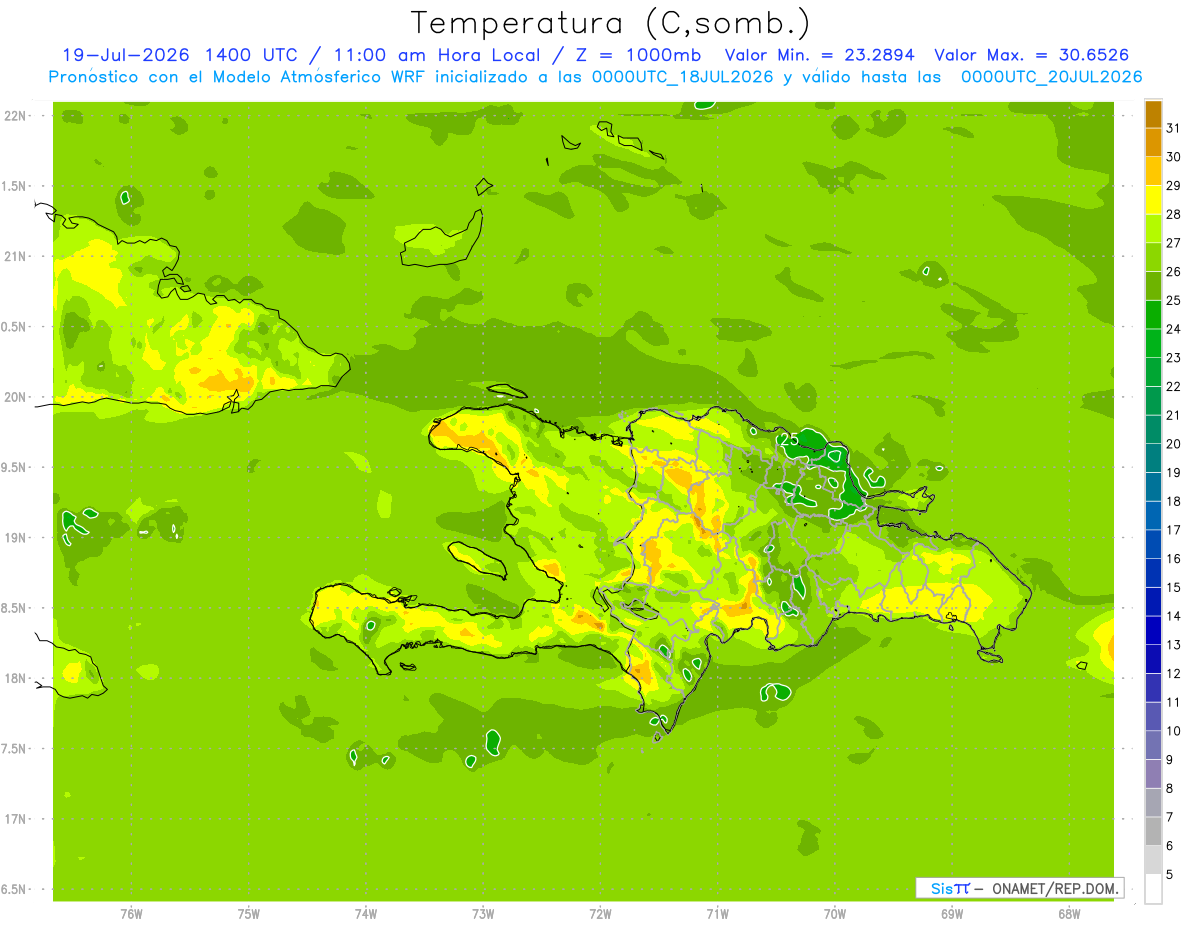Screen dimensions: 1200x927
Task: Click the '75W' longitude label
Action: point(249,914)
